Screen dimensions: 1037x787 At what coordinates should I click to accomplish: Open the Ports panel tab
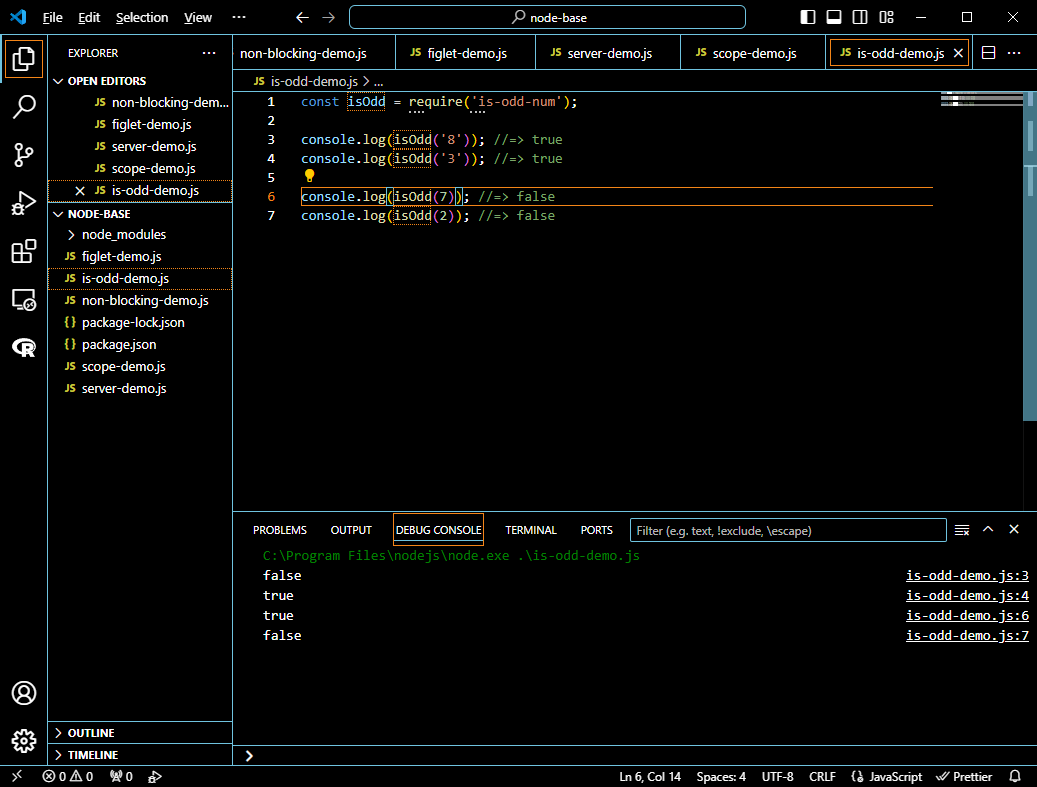(x=597, y=530)
